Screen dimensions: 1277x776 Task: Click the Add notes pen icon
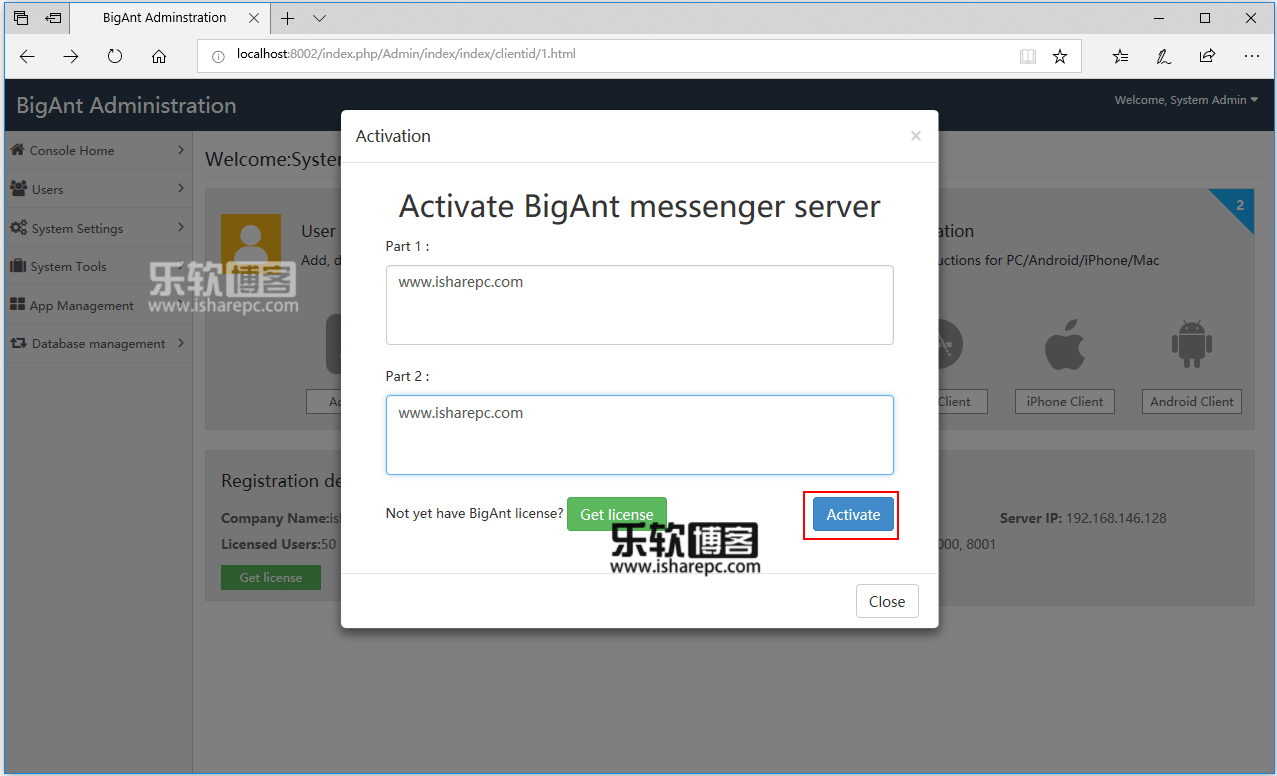1164,57
